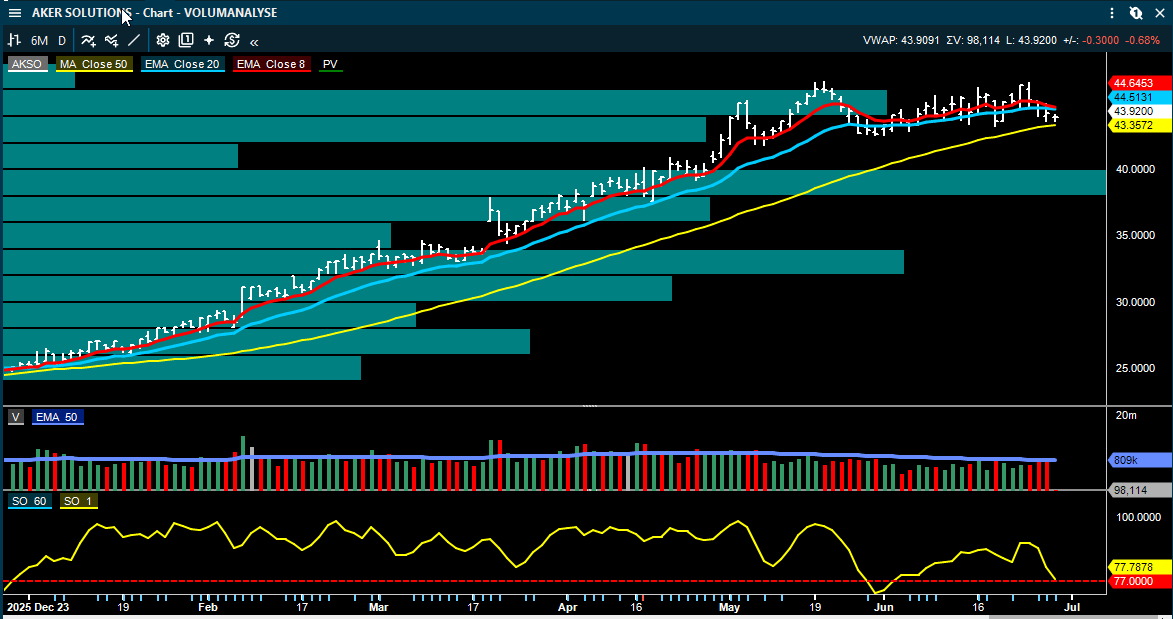The image size is (1173, 619).
Task: Click the currency conversion dollar icon
Action: (232, 40)
